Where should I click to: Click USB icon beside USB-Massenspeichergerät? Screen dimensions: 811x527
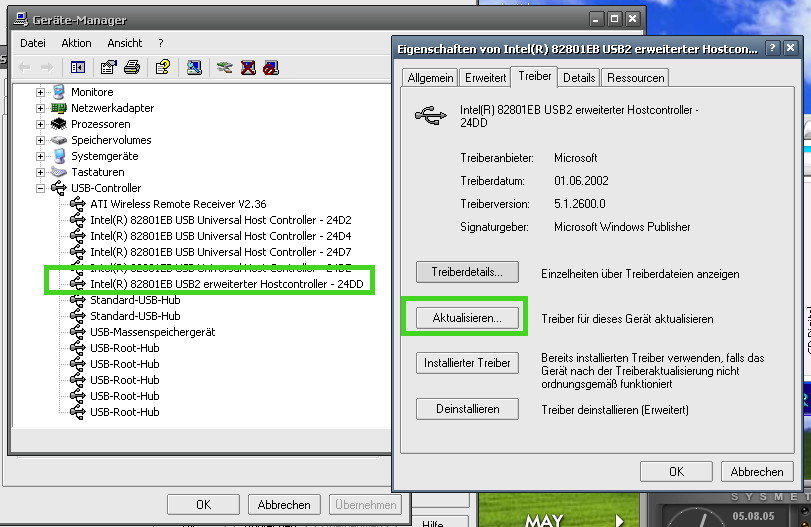[x=78, y=332]
